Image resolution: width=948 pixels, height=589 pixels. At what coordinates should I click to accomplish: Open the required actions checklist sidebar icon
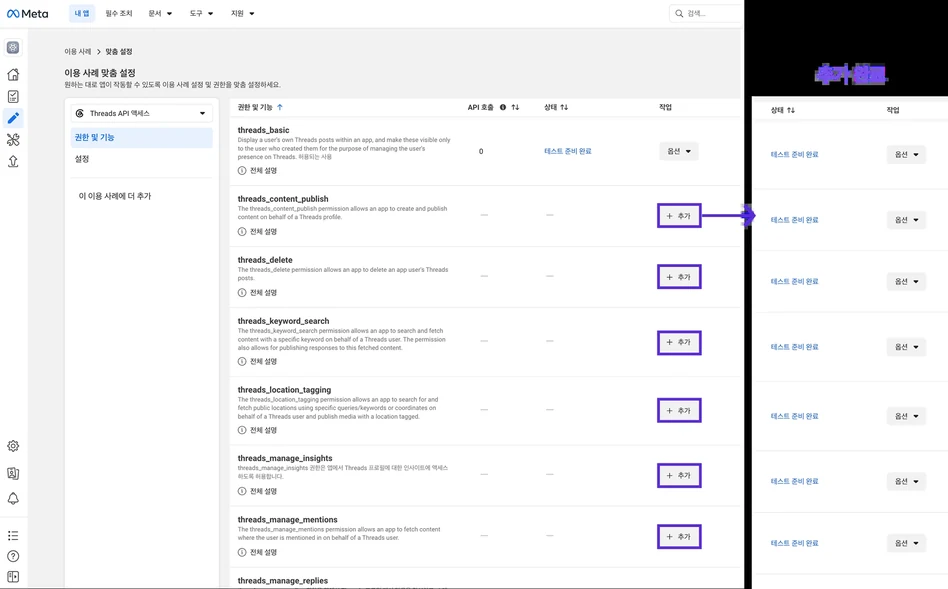[x=13, y=96]
